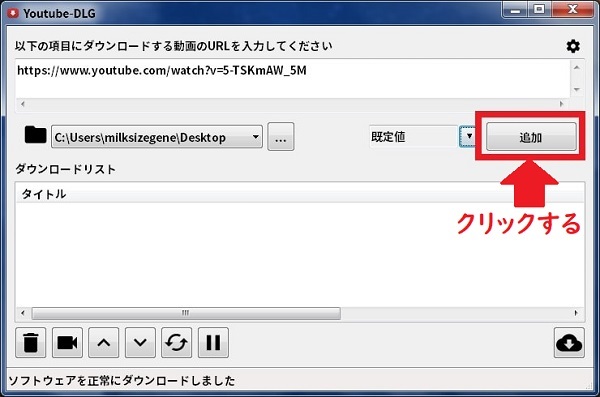Viewport: 600px width, 397px height.
Task: Click the circular-arrows reload button
Action: point(176,342)
